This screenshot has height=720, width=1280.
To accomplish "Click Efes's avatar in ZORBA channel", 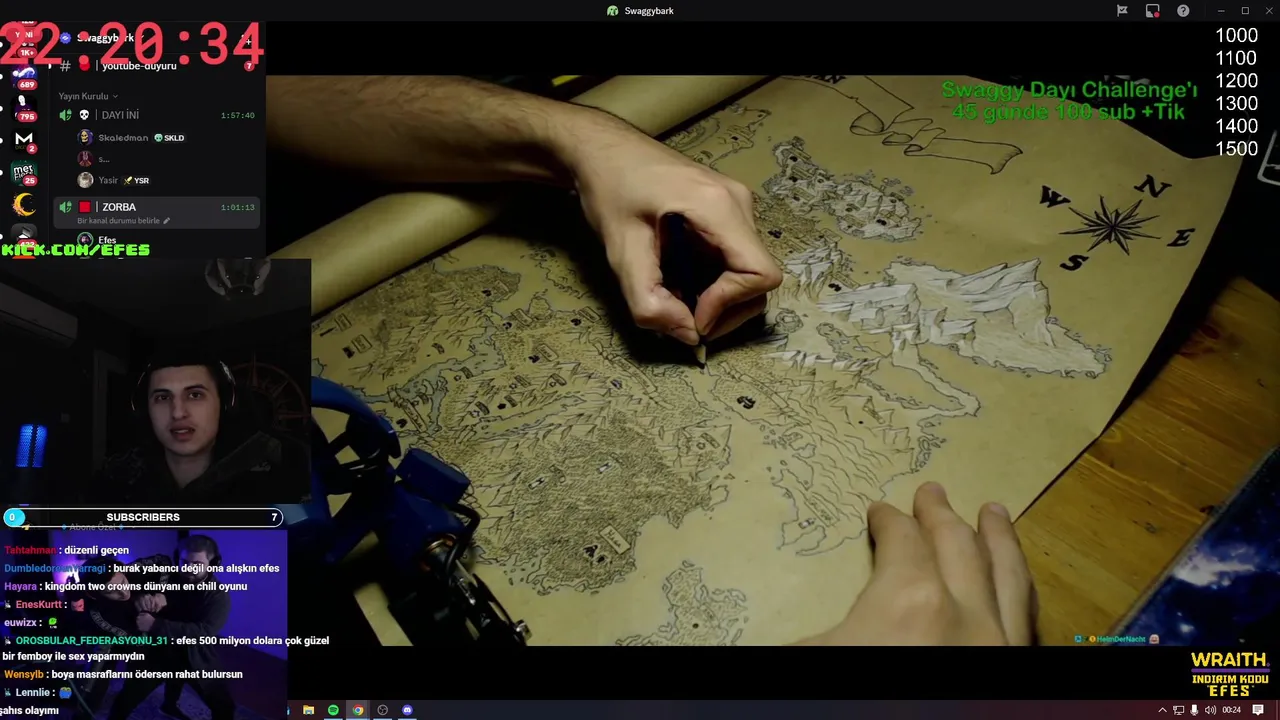I will pos(85,240).
